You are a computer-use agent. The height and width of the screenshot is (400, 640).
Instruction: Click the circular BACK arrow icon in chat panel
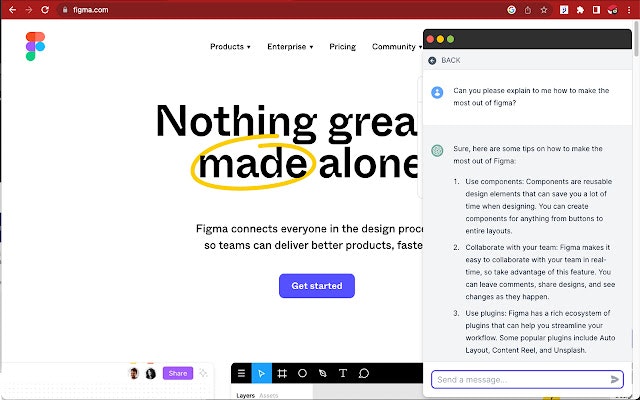point(432,60)
